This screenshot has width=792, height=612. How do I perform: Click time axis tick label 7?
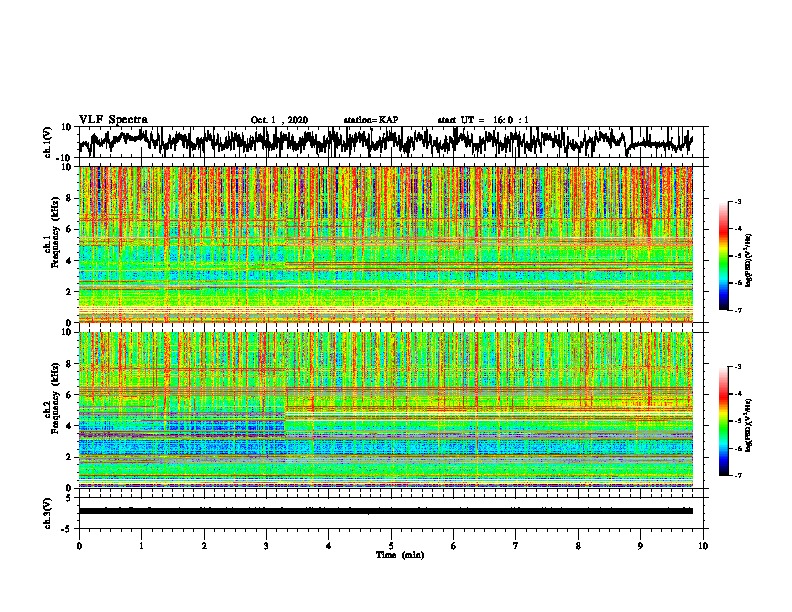pos(516,546)
